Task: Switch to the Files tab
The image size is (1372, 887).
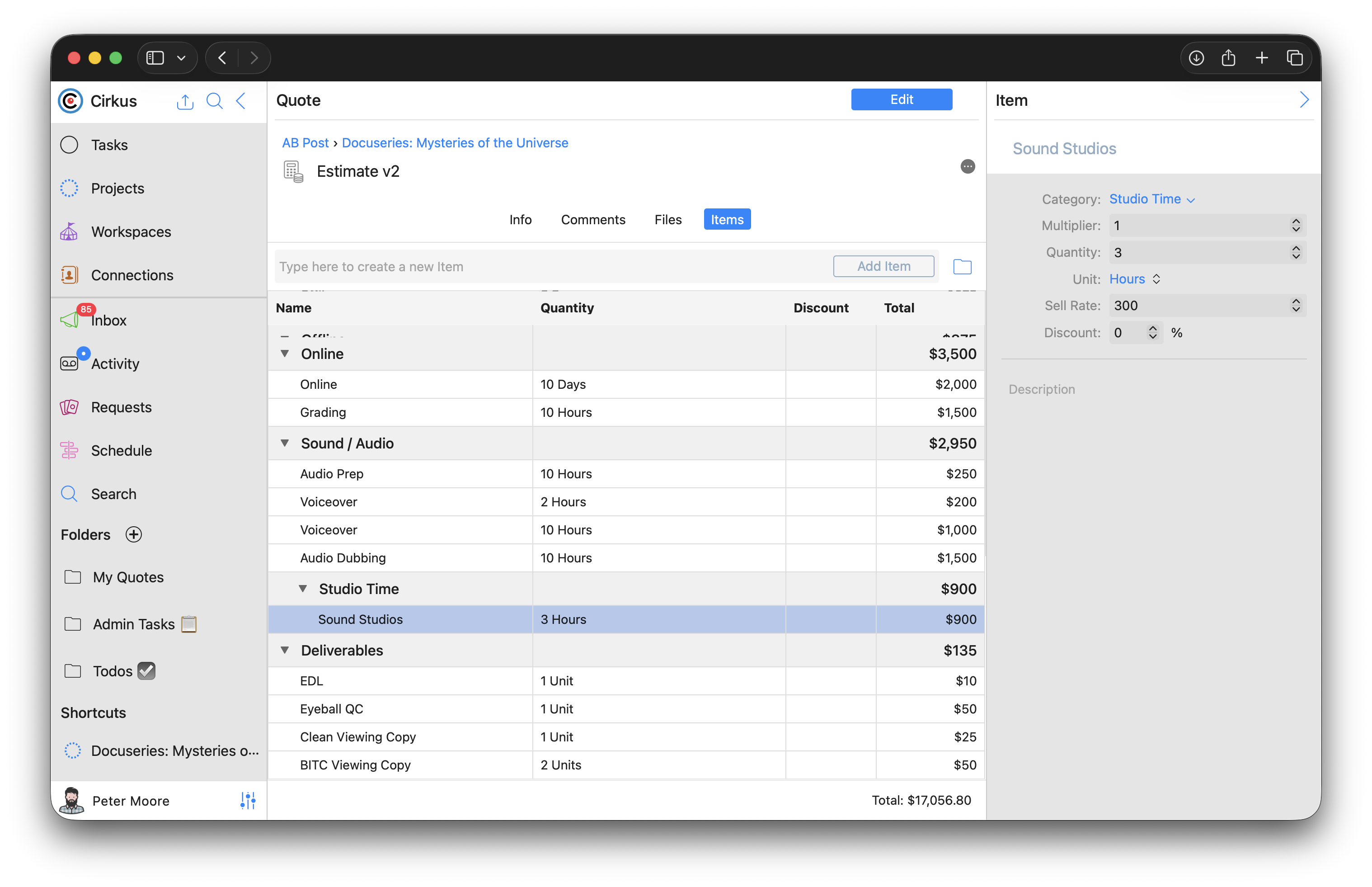Action: click(667, 219)
